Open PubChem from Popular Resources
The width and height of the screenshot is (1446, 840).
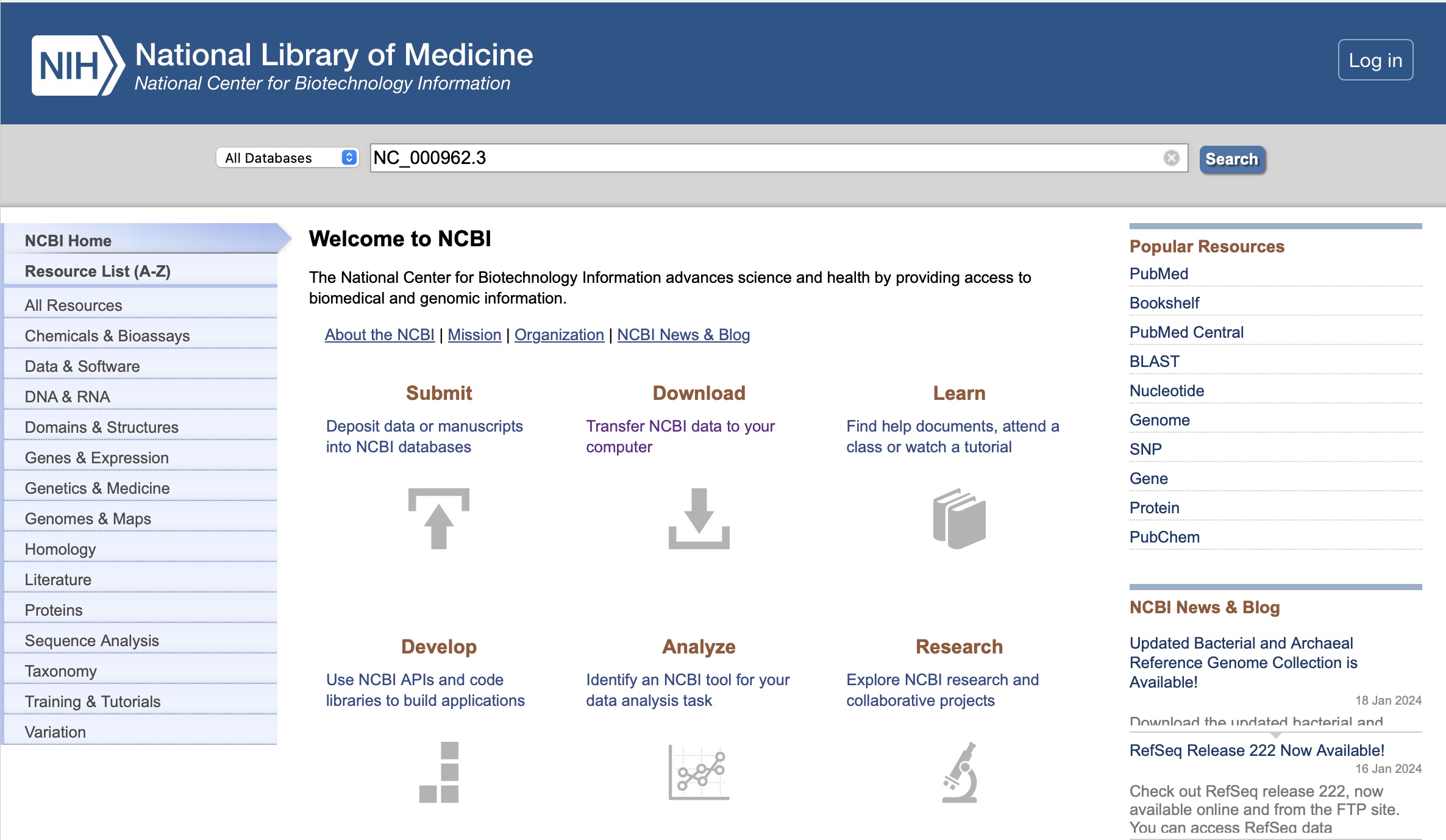point(1164,537)
